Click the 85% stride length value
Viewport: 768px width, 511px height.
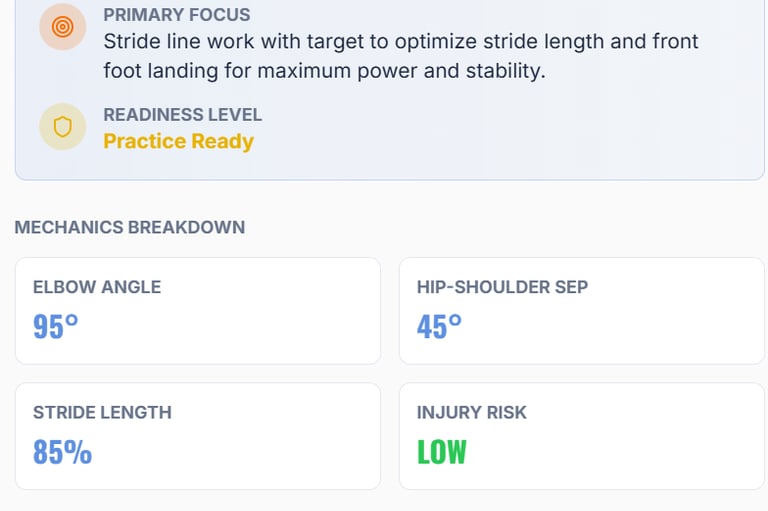point(62,452)
